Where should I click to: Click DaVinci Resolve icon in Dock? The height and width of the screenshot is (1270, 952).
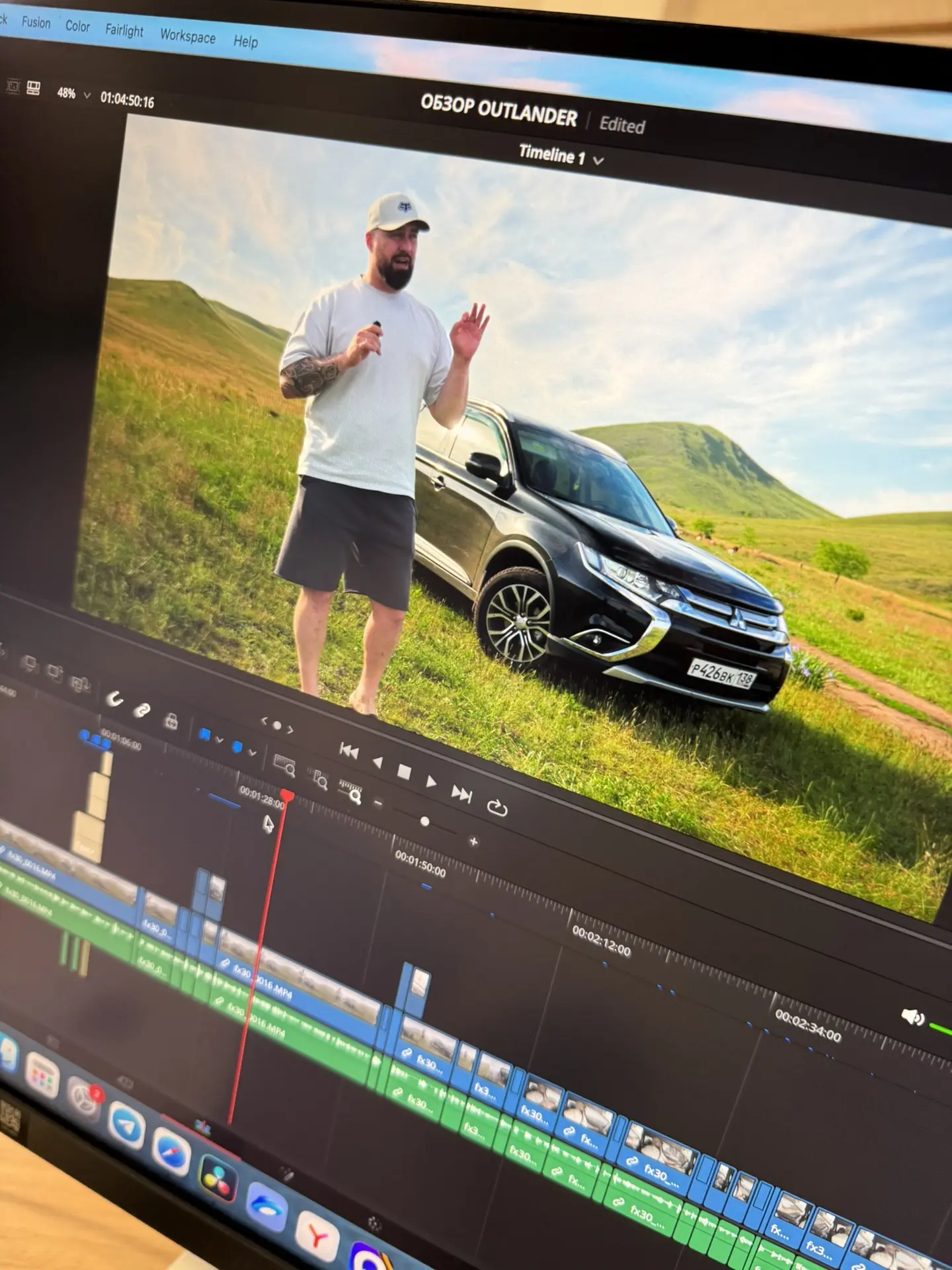218,1179
